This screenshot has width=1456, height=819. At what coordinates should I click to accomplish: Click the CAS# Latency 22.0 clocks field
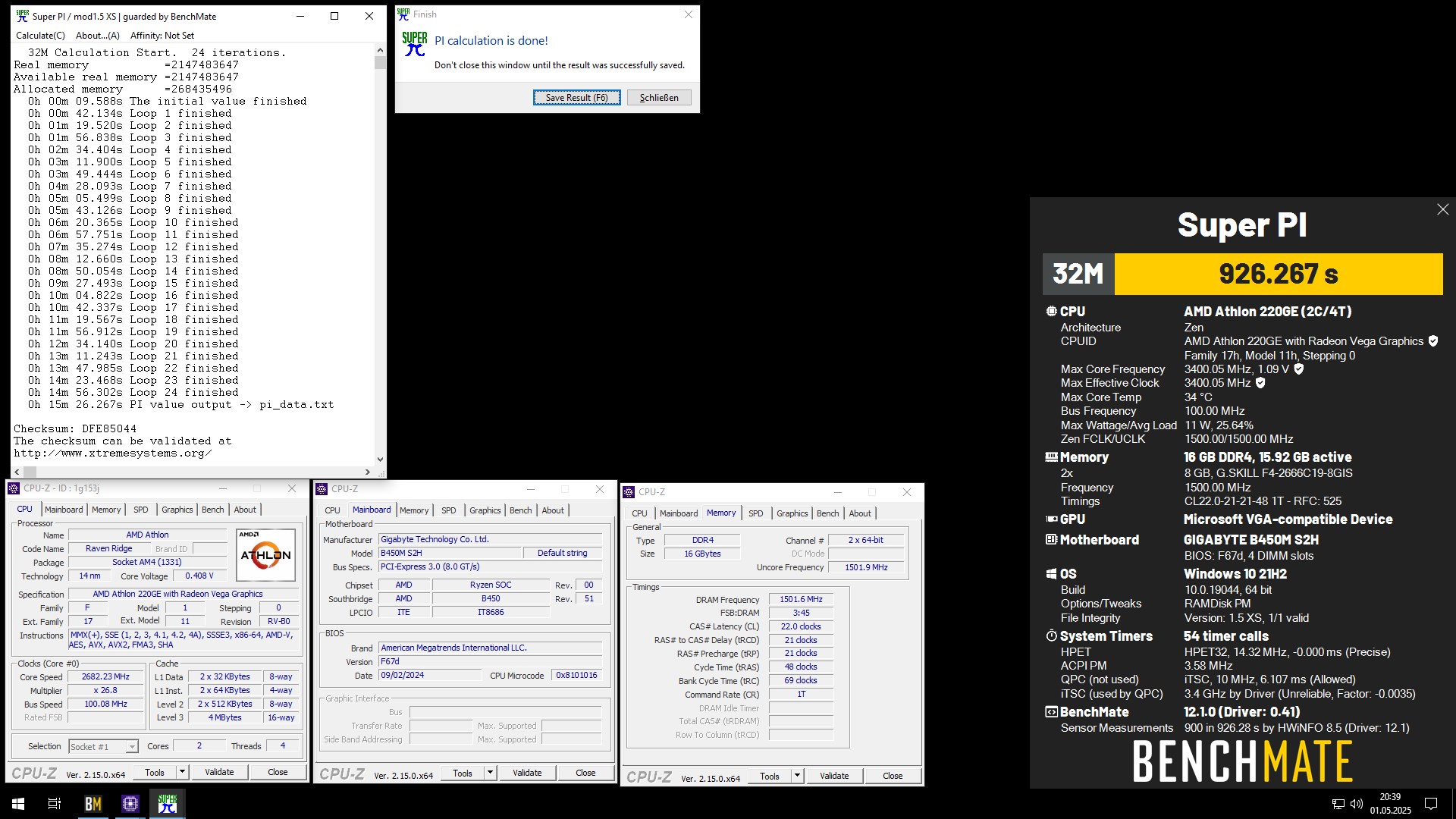point(801,626)
